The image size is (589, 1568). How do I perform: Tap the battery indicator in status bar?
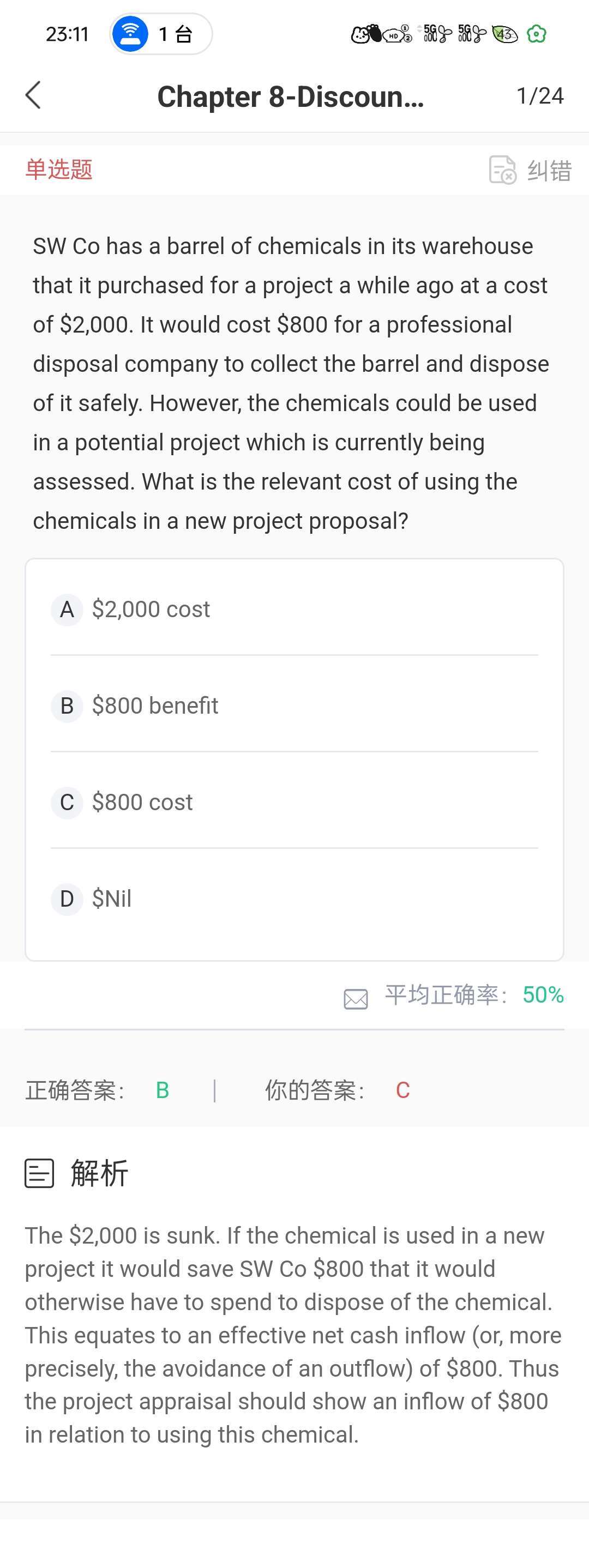pyautogui.click(x=504, y=34)
